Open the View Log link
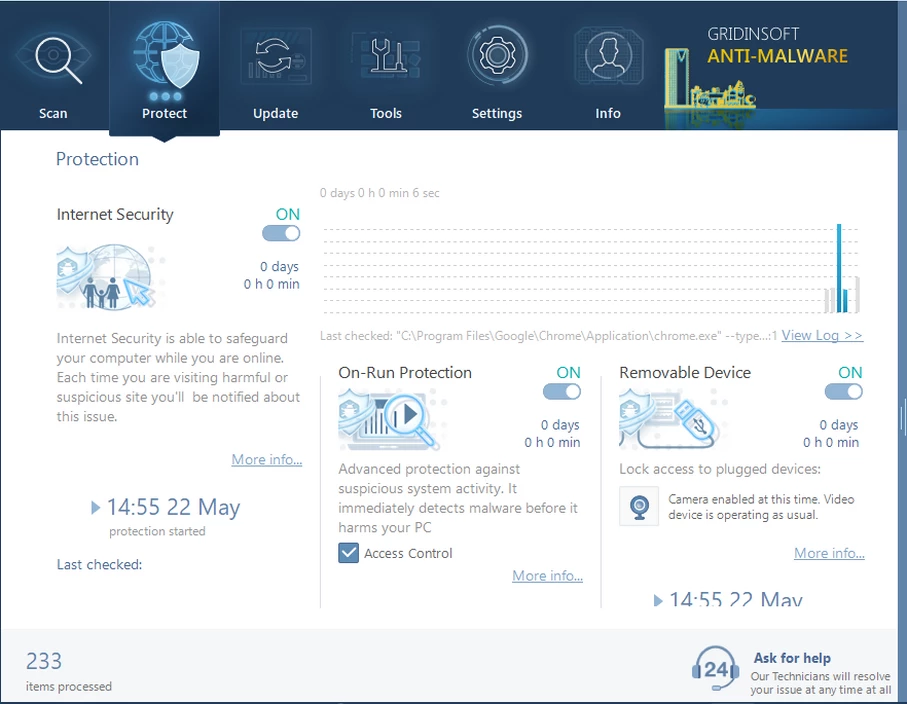The width and height of the screenshot is (907, 704). 821,336
